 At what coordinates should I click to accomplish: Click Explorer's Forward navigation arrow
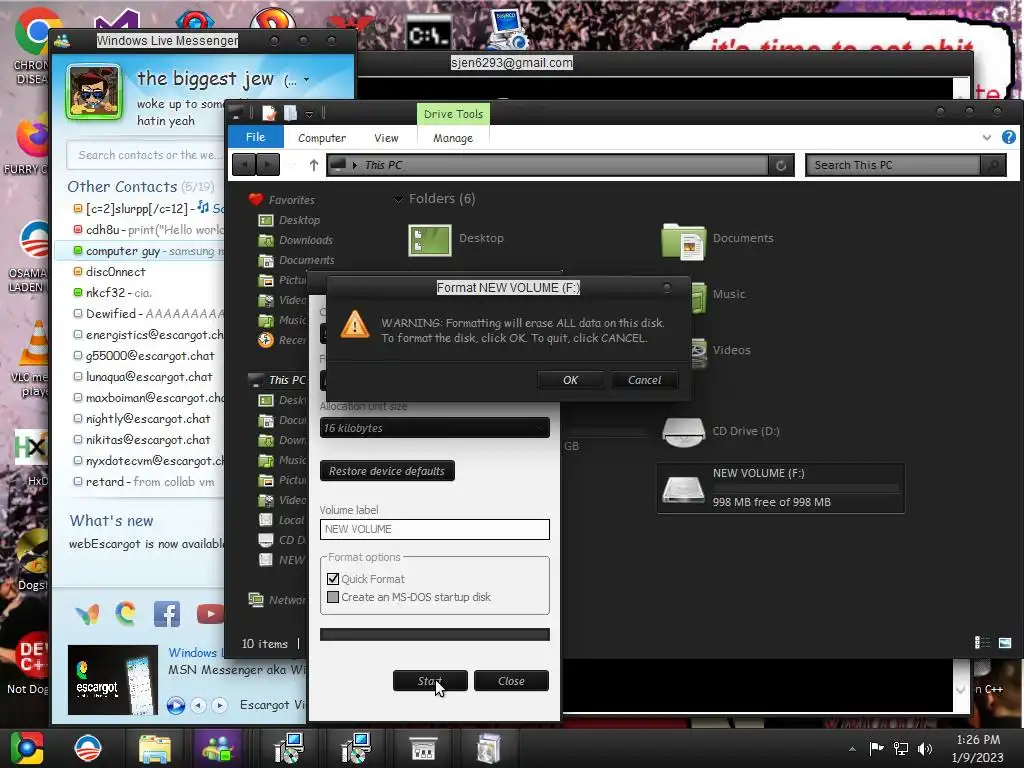click(268, 165)
